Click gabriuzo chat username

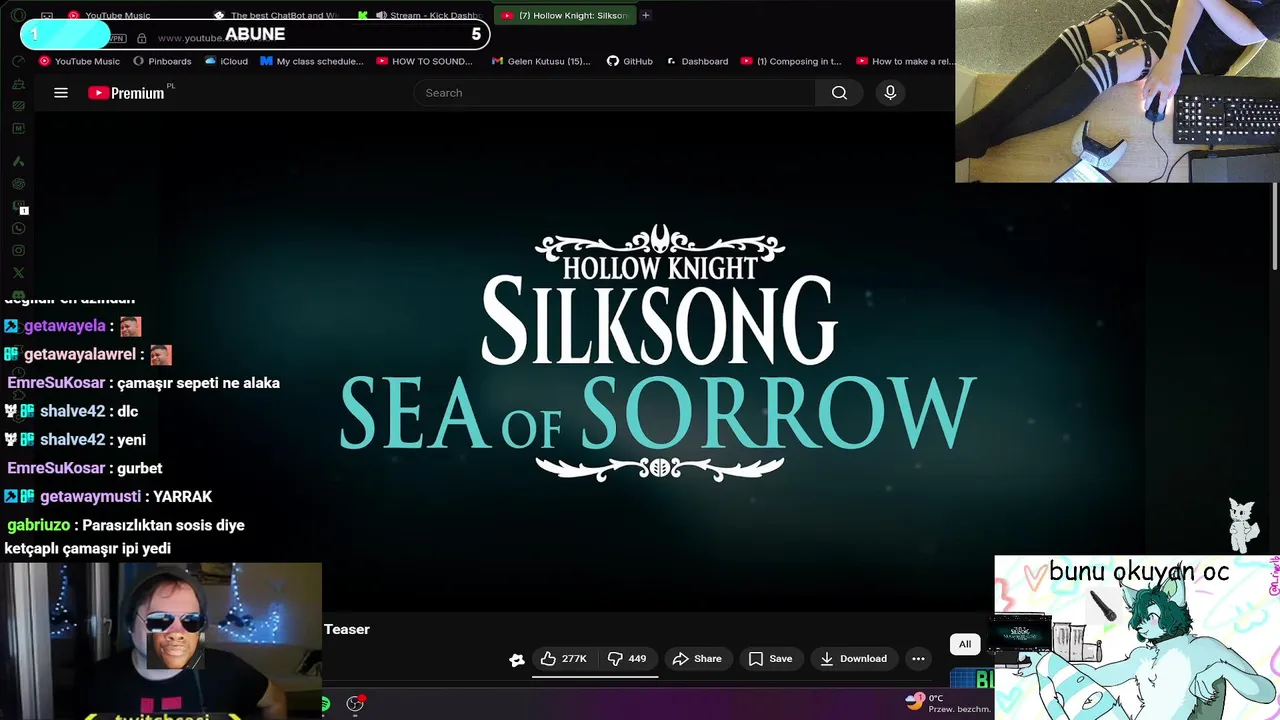click(39, 525)
